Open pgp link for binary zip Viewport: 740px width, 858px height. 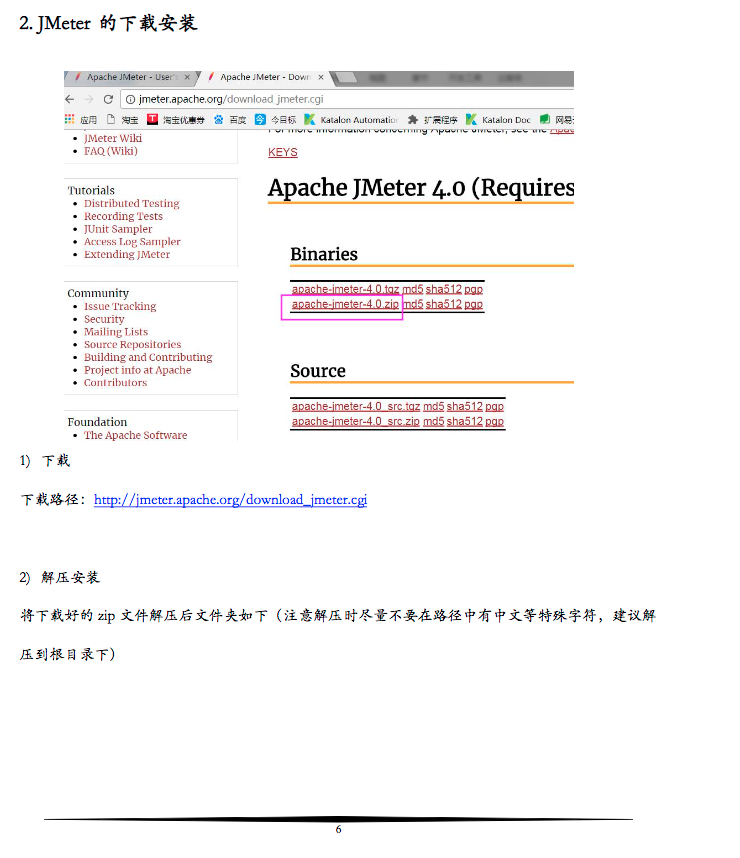click(473, 304)
